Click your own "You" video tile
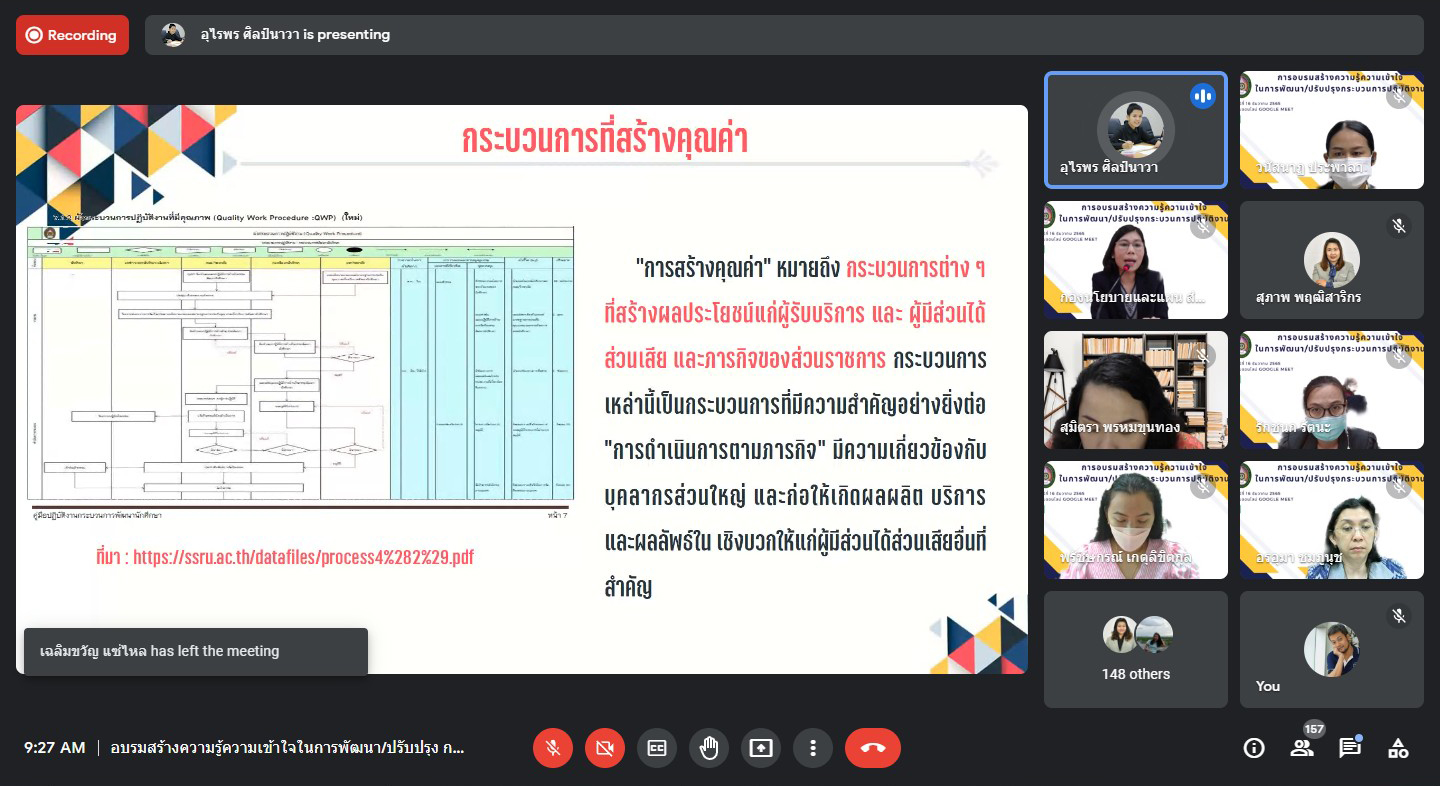Screen dimensions: 1440x786 [1331, 649]
